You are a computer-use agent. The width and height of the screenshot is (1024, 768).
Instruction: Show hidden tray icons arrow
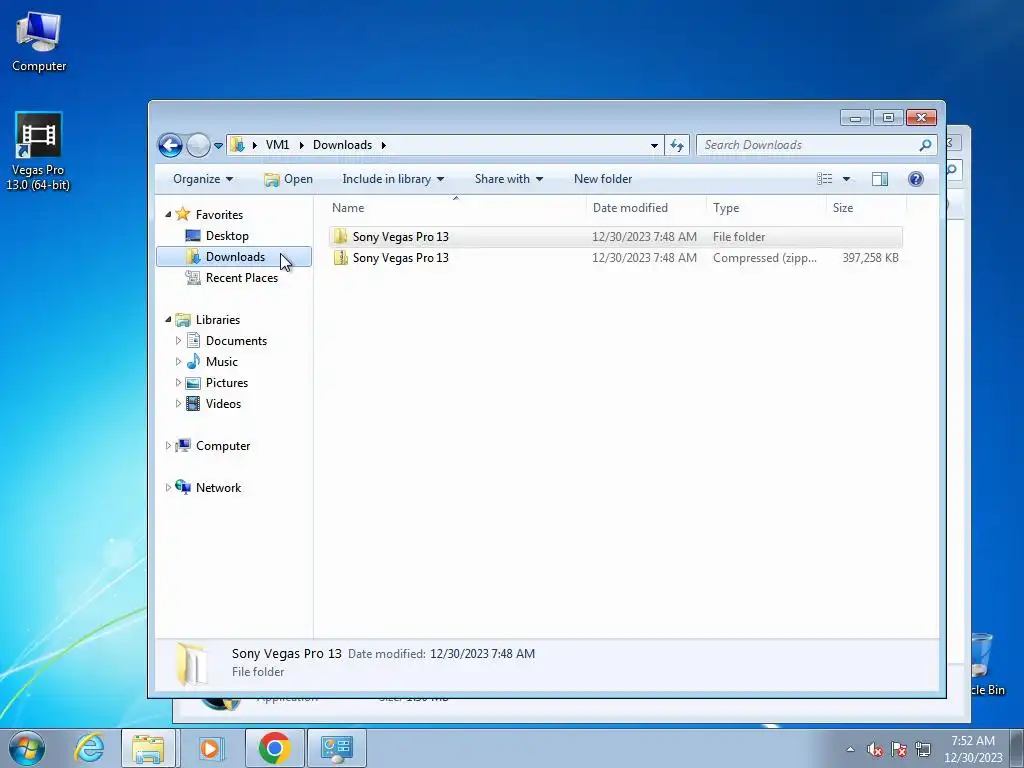tap(850, 749)
